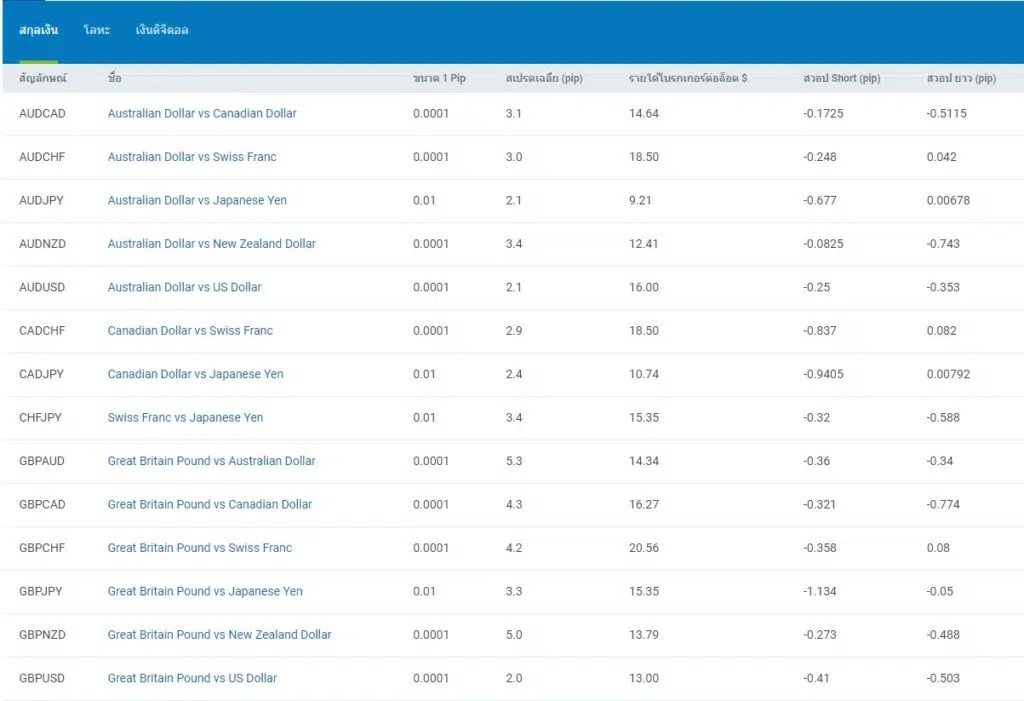
Task: Select the GBPNZD symbol cell
Action: coord(42,634)
